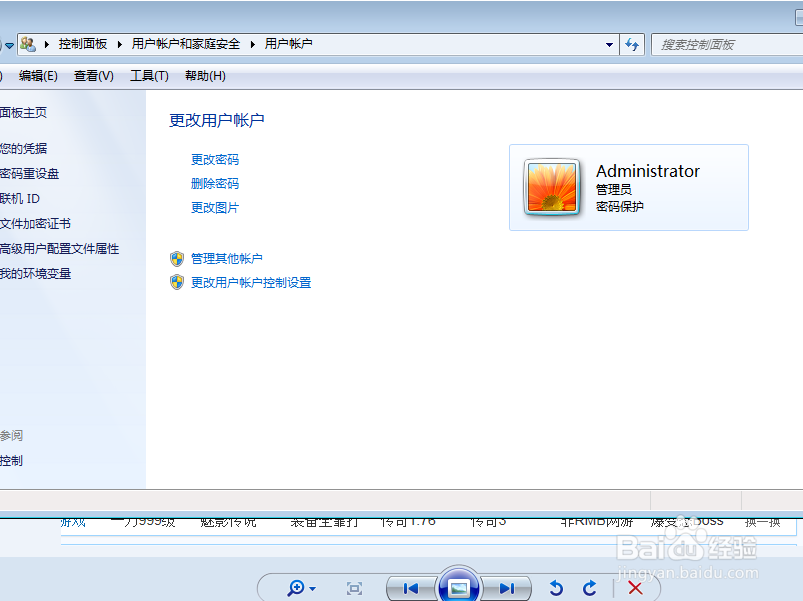Click the UAC shield beside 管理其他帐户
The width and height of the screenshot is (803, 601).
tap(177, 259)
